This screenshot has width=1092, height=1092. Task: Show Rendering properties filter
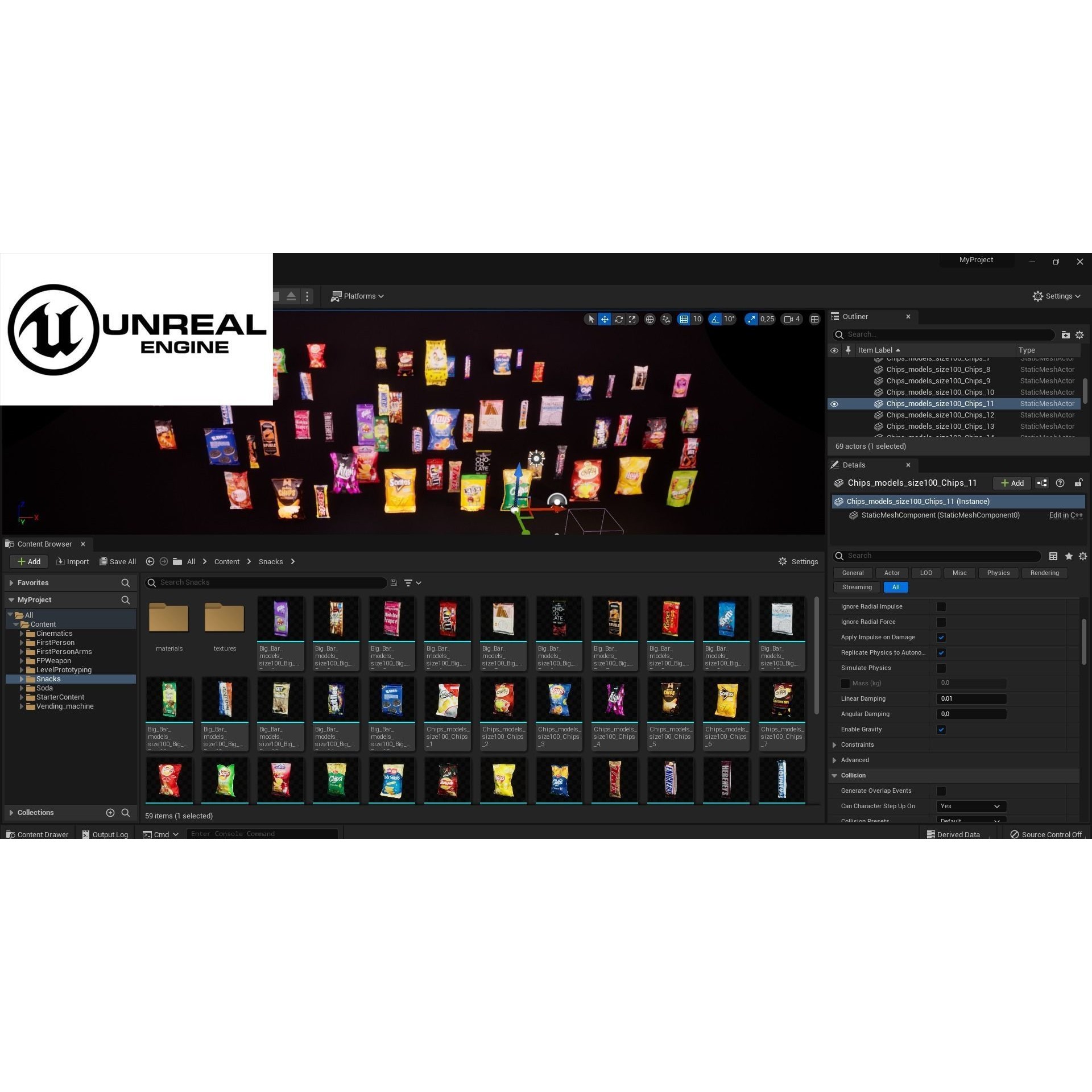point(1044,573)
